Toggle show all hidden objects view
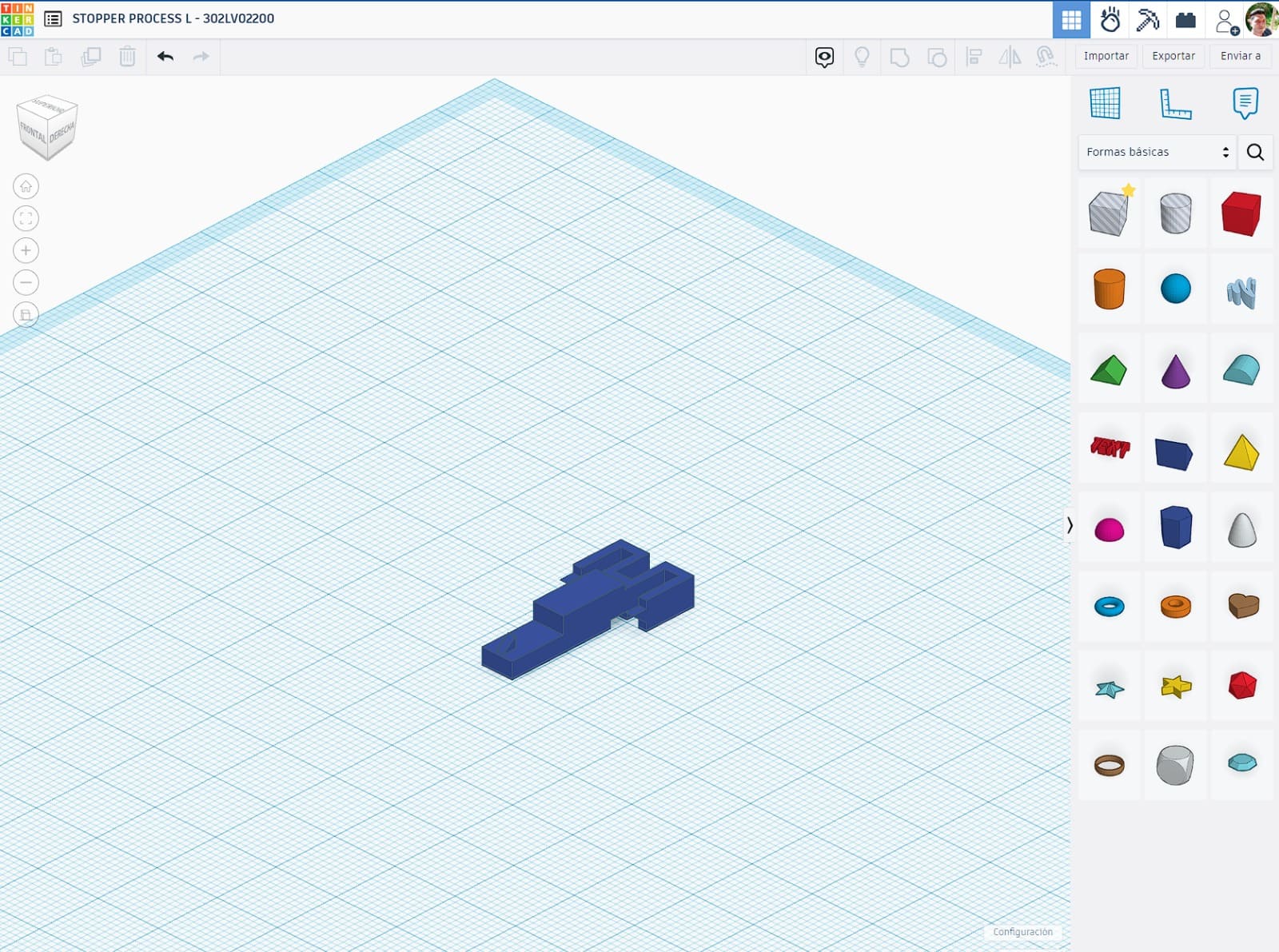The image size is (1279, 952). click(862, 57)
